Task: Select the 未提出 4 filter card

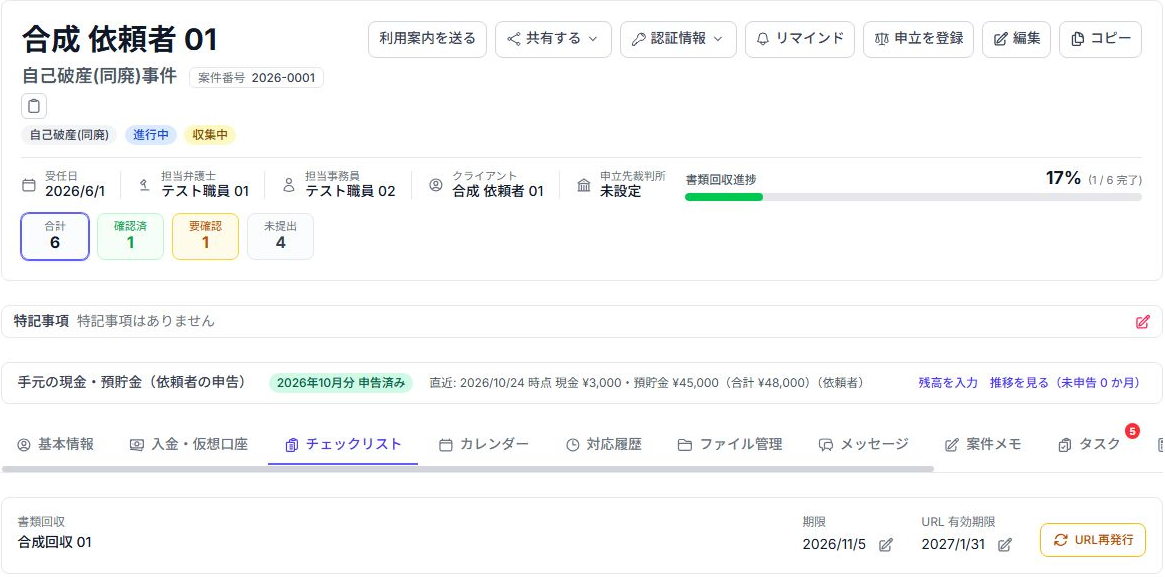Action: coord(280,236)
